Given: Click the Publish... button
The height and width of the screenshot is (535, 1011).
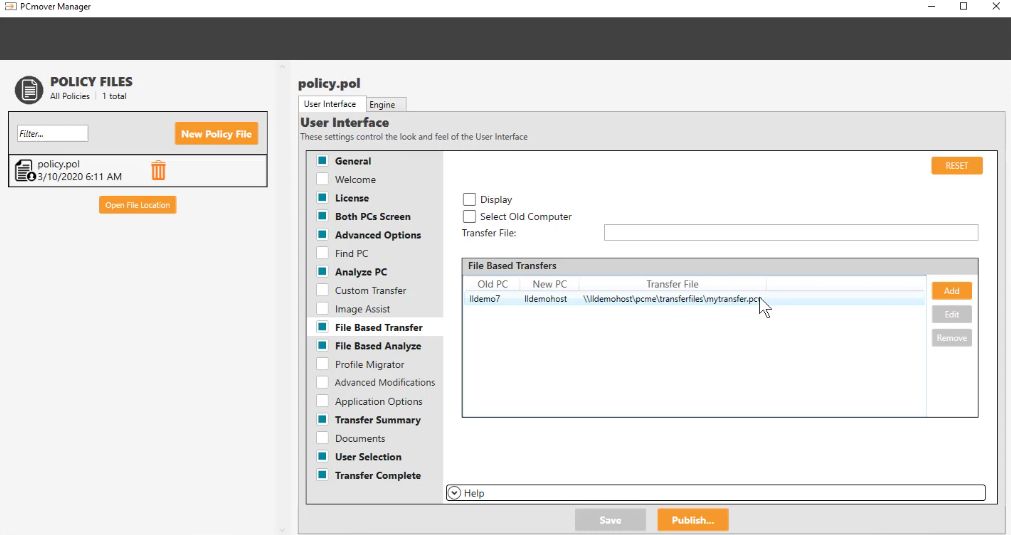Looking at the screenshot, I should pyautogui.click(x=693, y=520).
